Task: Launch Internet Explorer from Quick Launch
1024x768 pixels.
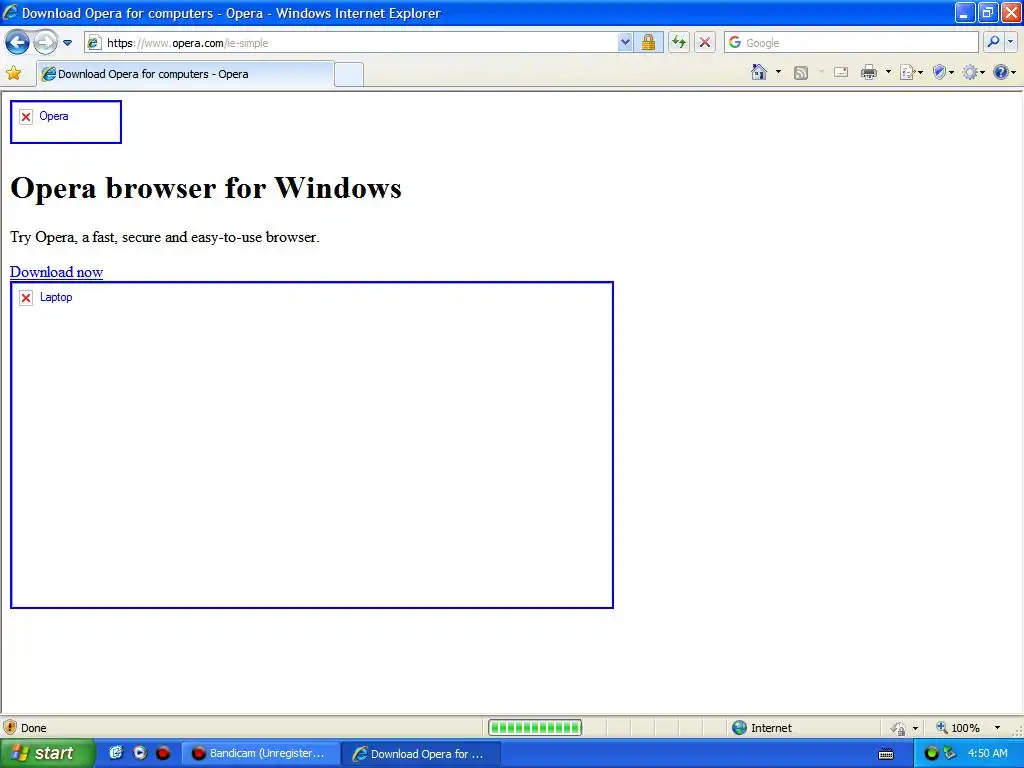Action: click(116, 753)
